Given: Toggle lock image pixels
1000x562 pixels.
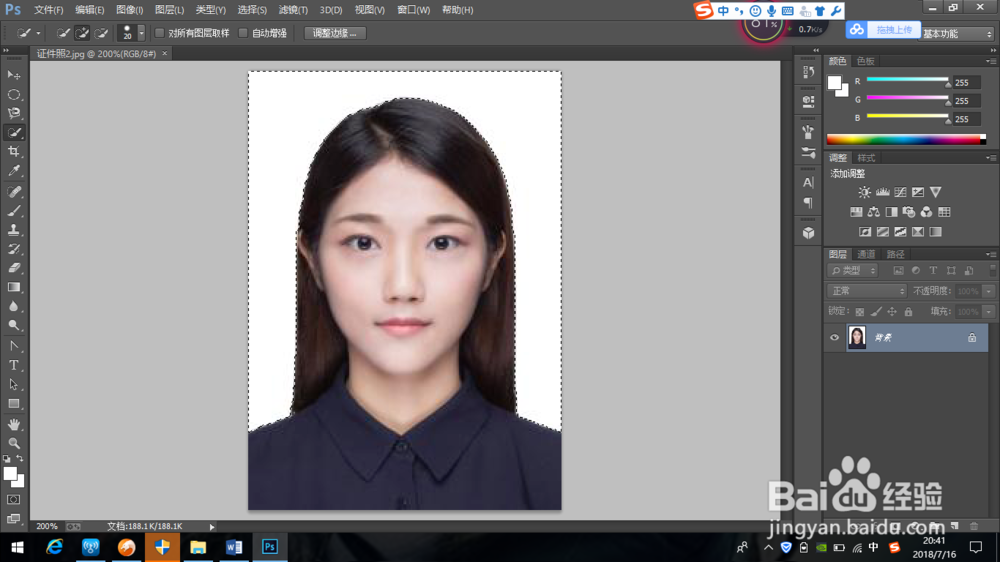Looking at the screenshot, I should (876, 311).
